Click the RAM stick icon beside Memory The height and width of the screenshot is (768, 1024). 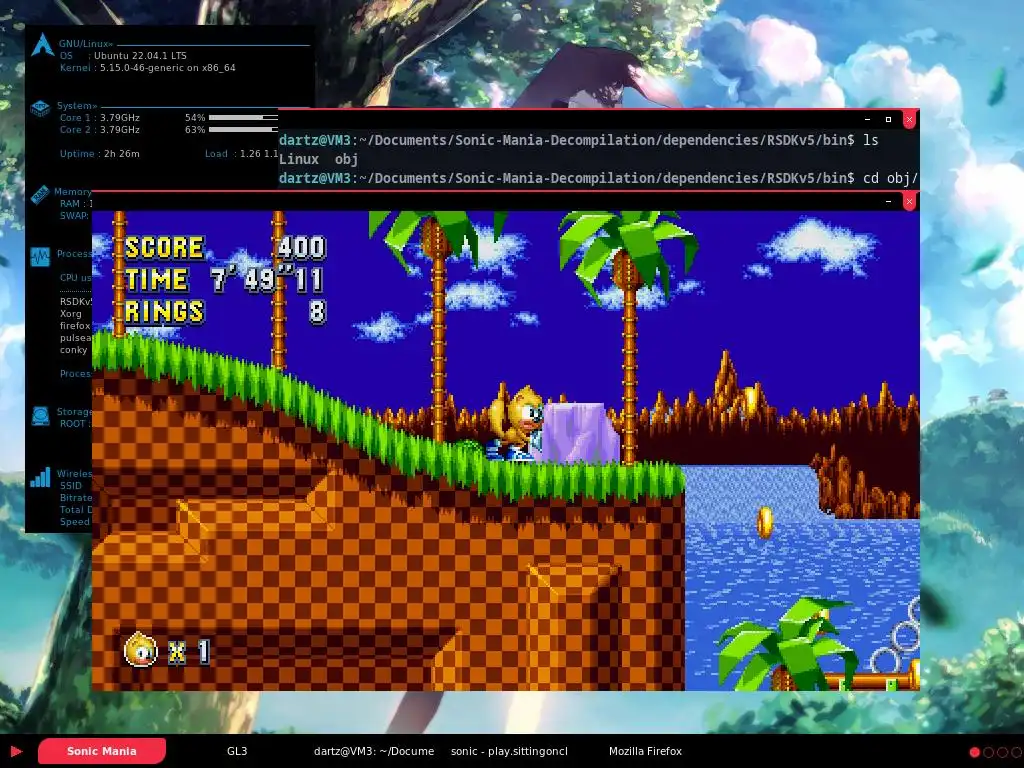point(40,194)
